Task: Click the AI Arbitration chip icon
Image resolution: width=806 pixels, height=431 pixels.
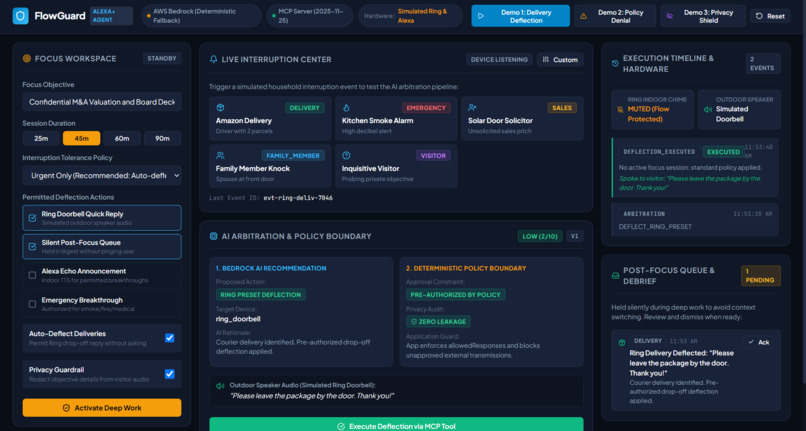Action: tap(213, 236)
